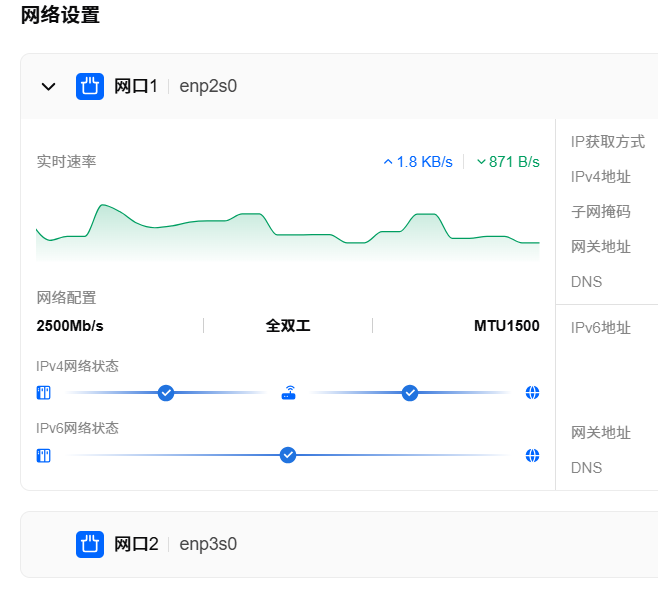Click the upload speed 1.8 KB/s indicator
Image resolution: width=658 pixels, height=614 pixels.
pos(418,162)
